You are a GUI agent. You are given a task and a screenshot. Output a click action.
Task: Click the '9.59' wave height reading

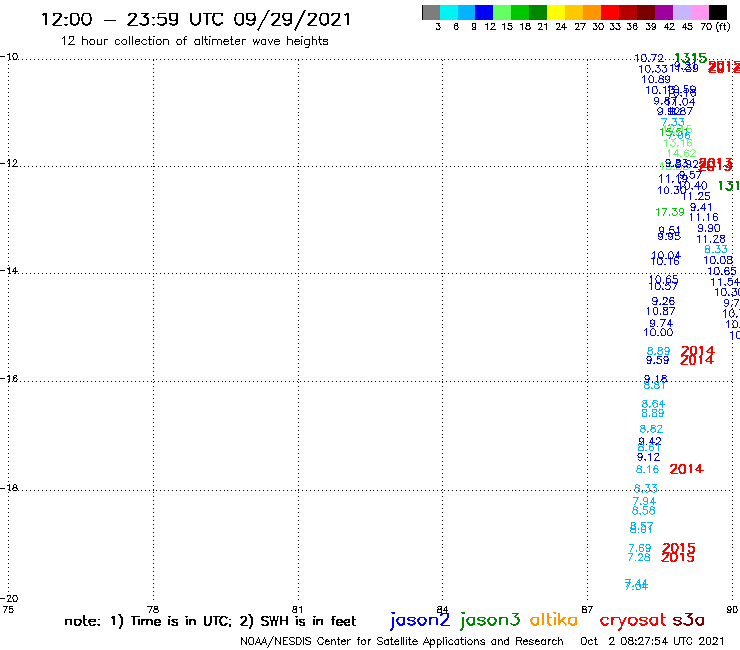click(x=658, y=360)
